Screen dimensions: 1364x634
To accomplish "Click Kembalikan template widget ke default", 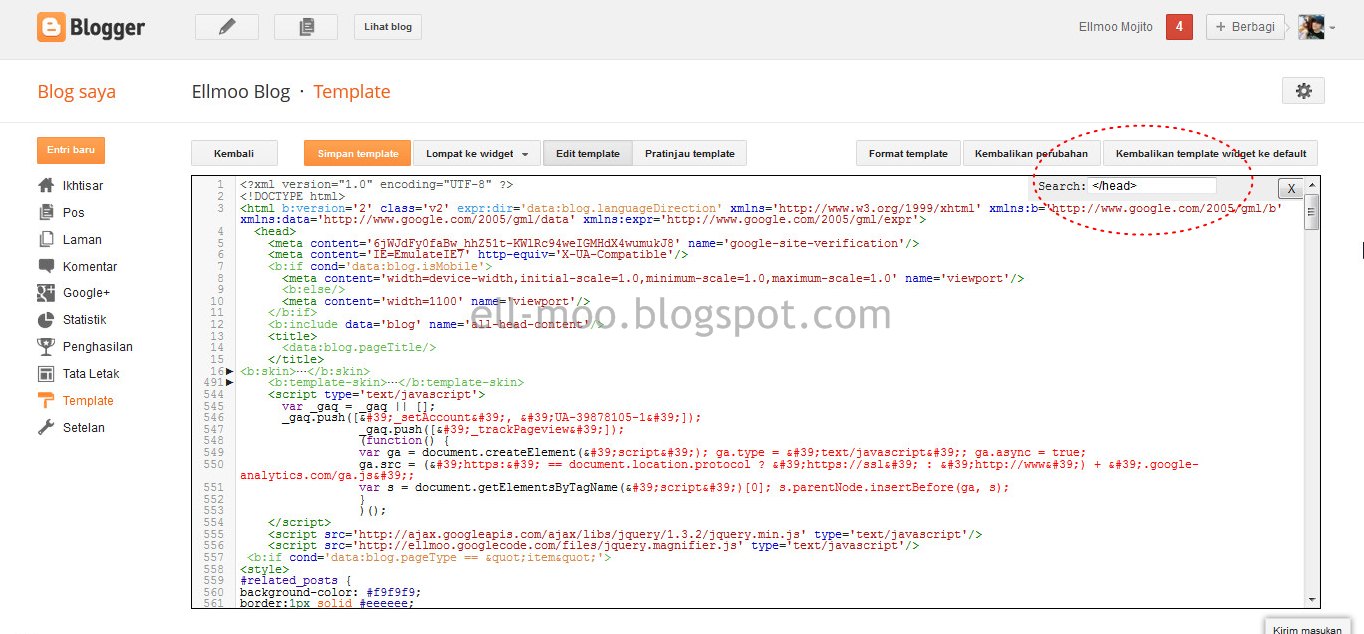I will (x=1211, y=153).
